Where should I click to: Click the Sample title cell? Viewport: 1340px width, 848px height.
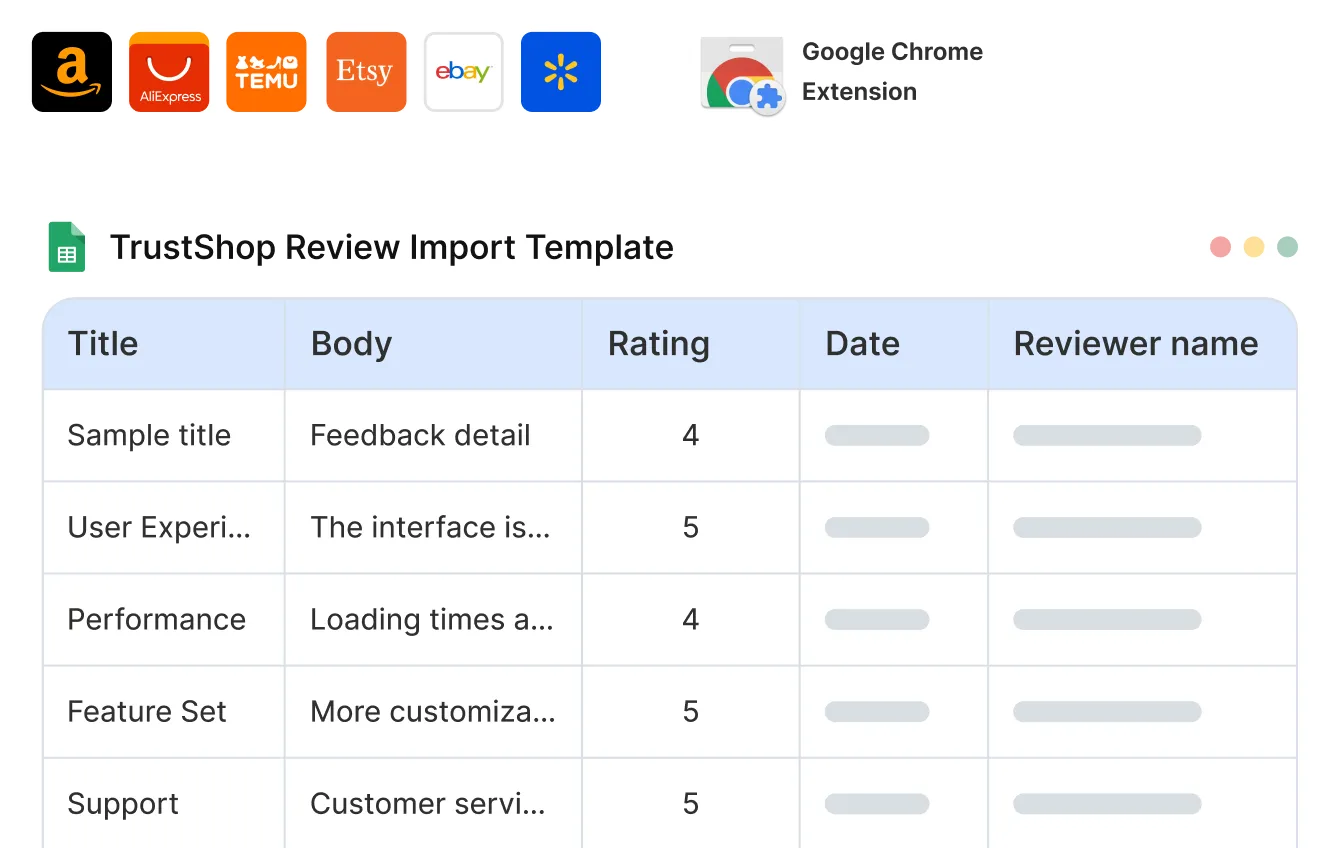coord(164,436)
